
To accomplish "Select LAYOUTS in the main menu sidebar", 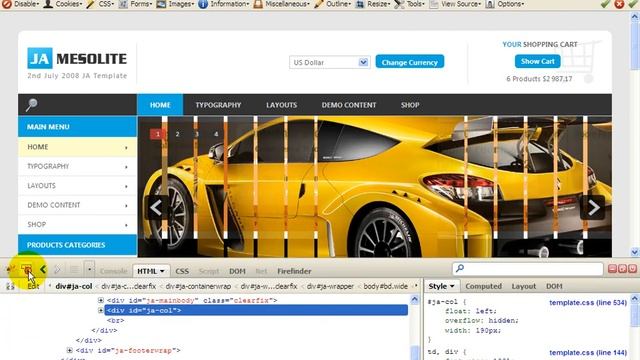I will [x=77, y=186].
